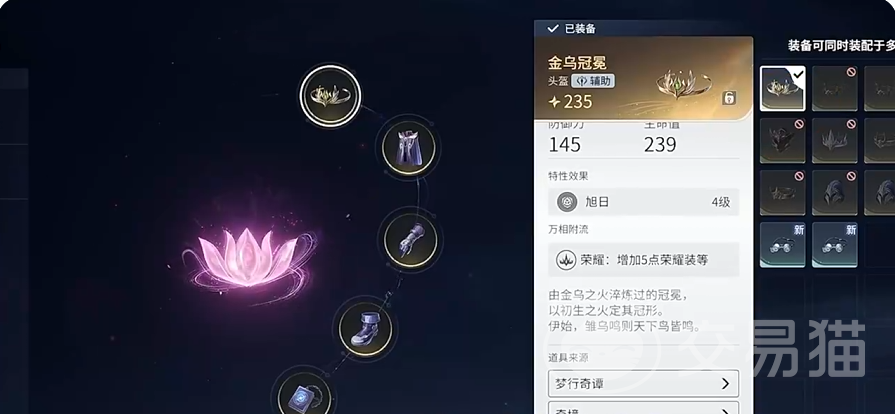Open the 梦行奇谭 item source
Image resolution: width=895 pixels, height=414 pixels.
point(643,383)
